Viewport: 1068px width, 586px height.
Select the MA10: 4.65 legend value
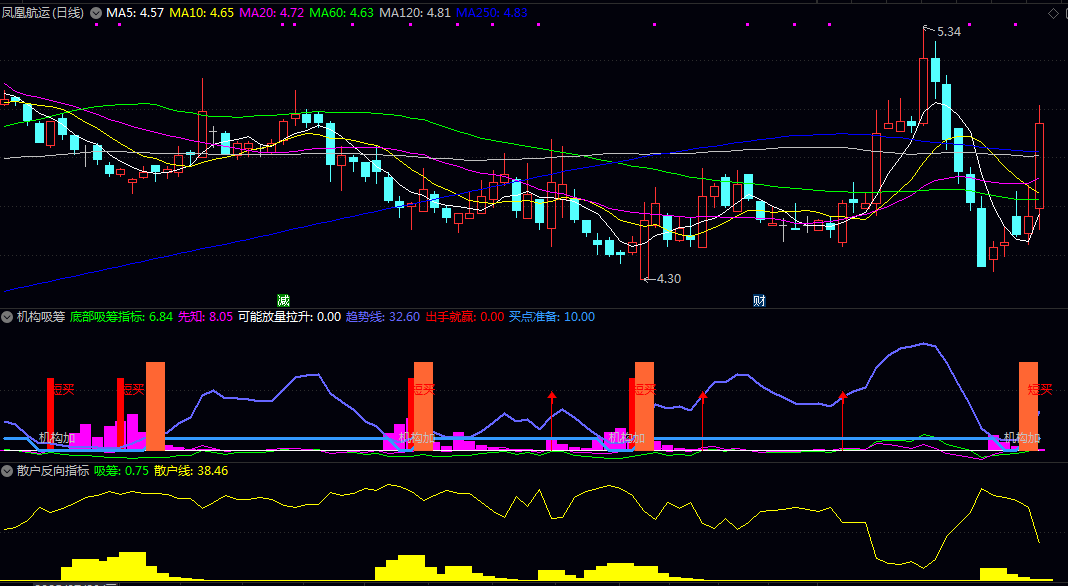click(x=202, y=13)
